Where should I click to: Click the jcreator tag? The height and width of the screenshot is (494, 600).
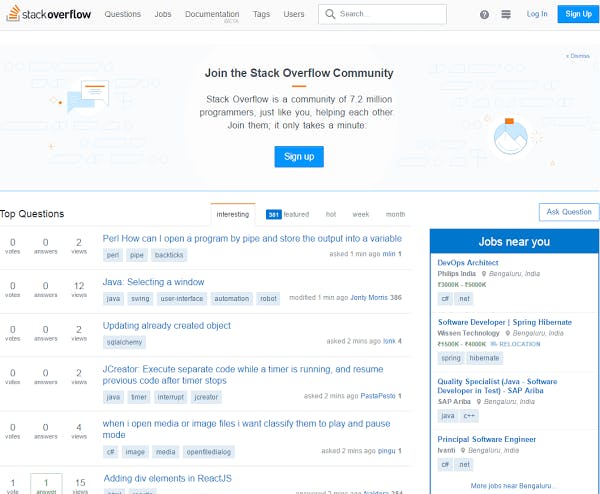pos(206,397)
